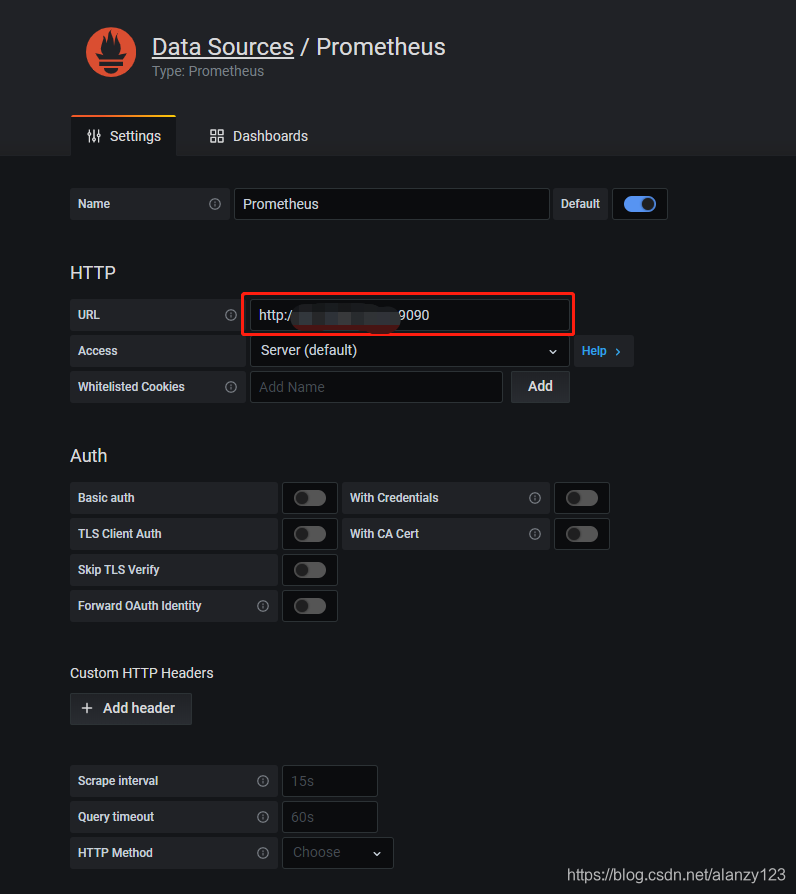Click the info icon beside URL
The width and height of the screenshot is (796, 894).
[231, 315]
